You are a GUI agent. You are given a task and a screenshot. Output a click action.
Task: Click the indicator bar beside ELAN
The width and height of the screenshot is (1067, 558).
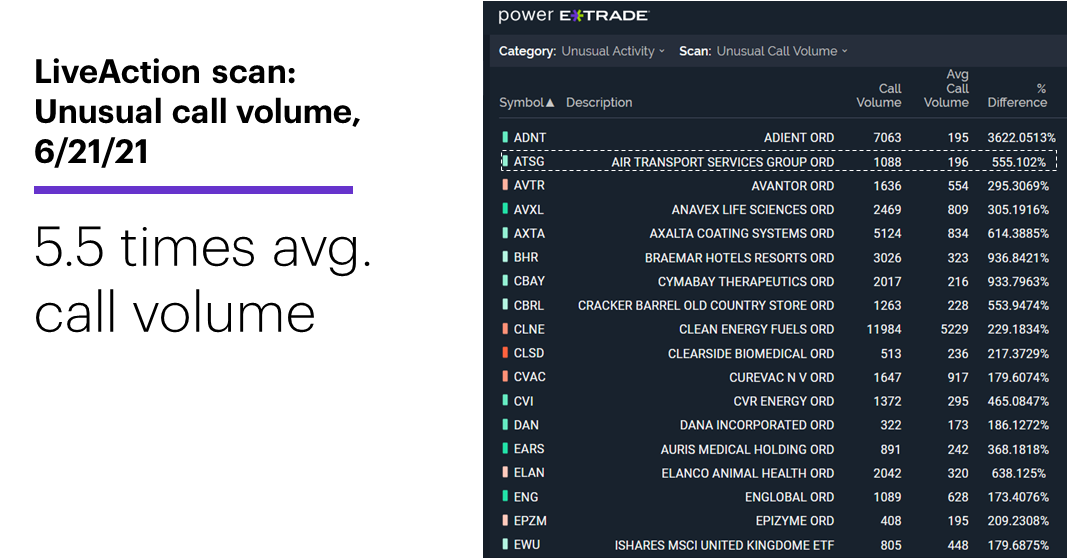[505, 472]
